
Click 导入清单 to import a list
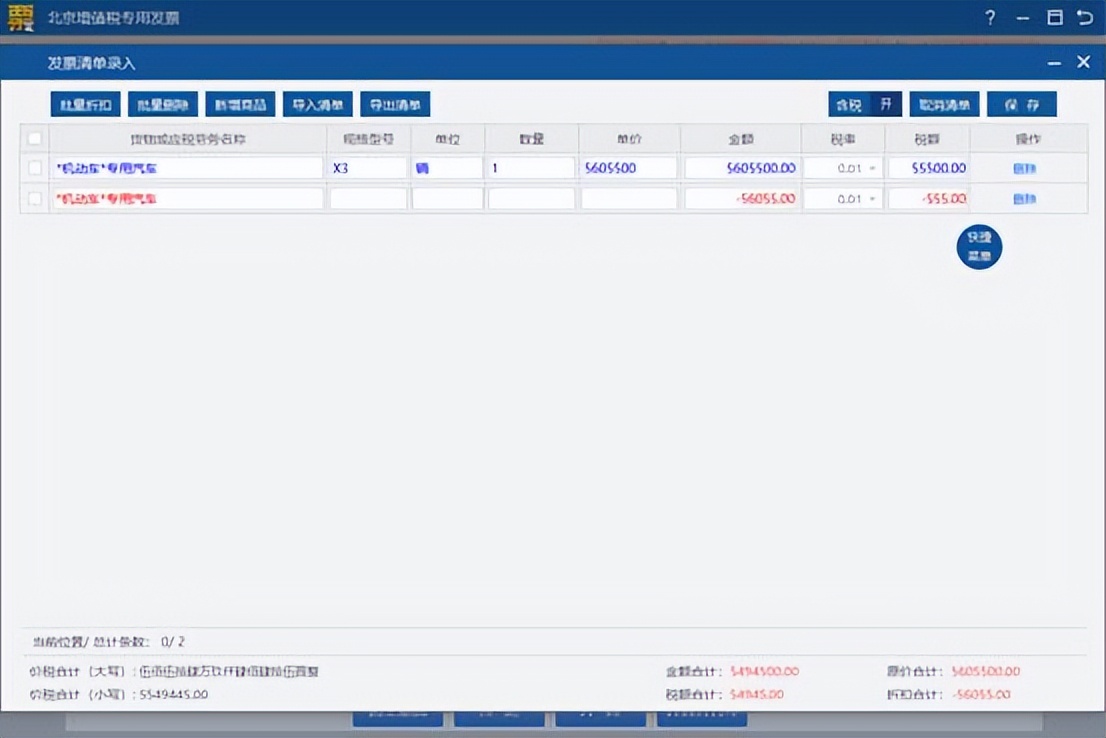pyautogui.click(x=317, y=104)
